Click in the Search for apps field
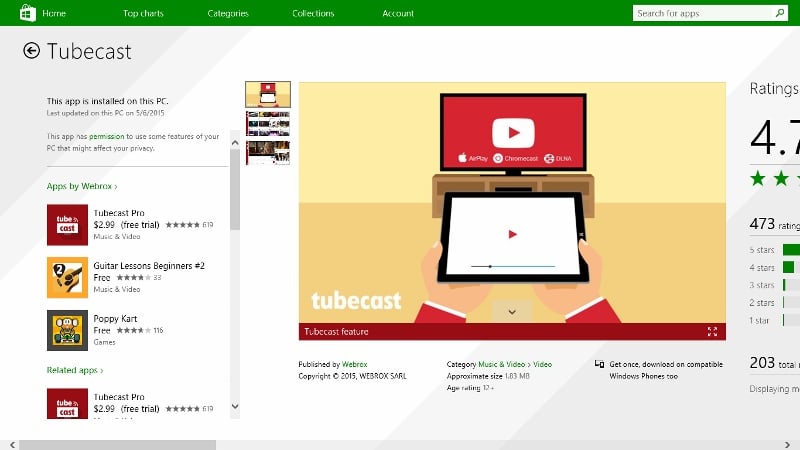This screenshot has height=450, width=800. pyautogui.click(x=703, y=13)
